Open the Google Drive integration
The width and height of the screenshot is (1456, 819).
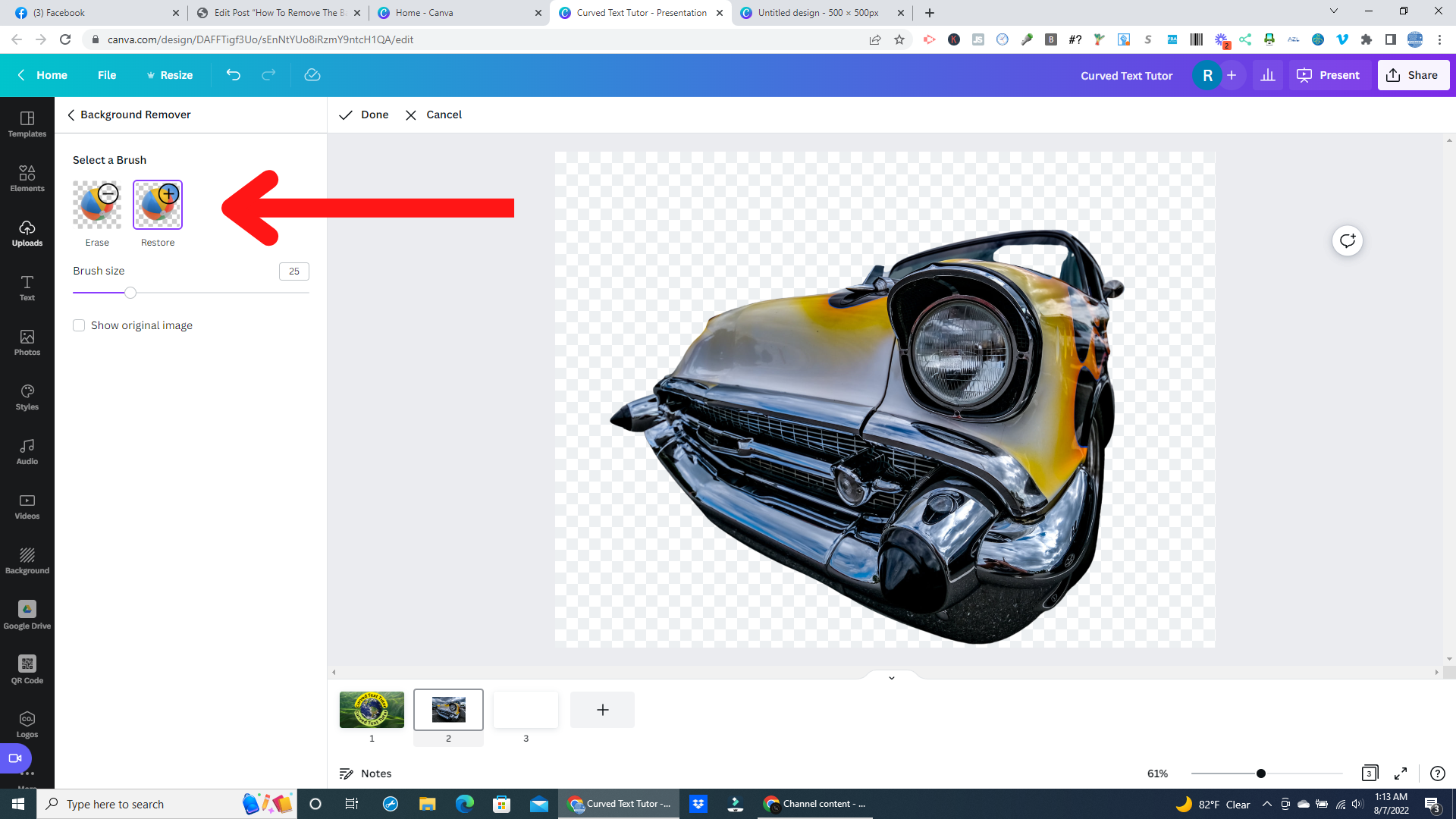27,614
